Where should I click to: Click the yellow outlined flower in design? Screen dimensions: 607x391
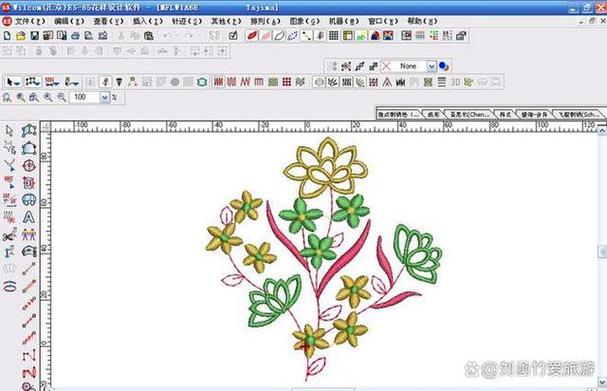tap(326, 168)
